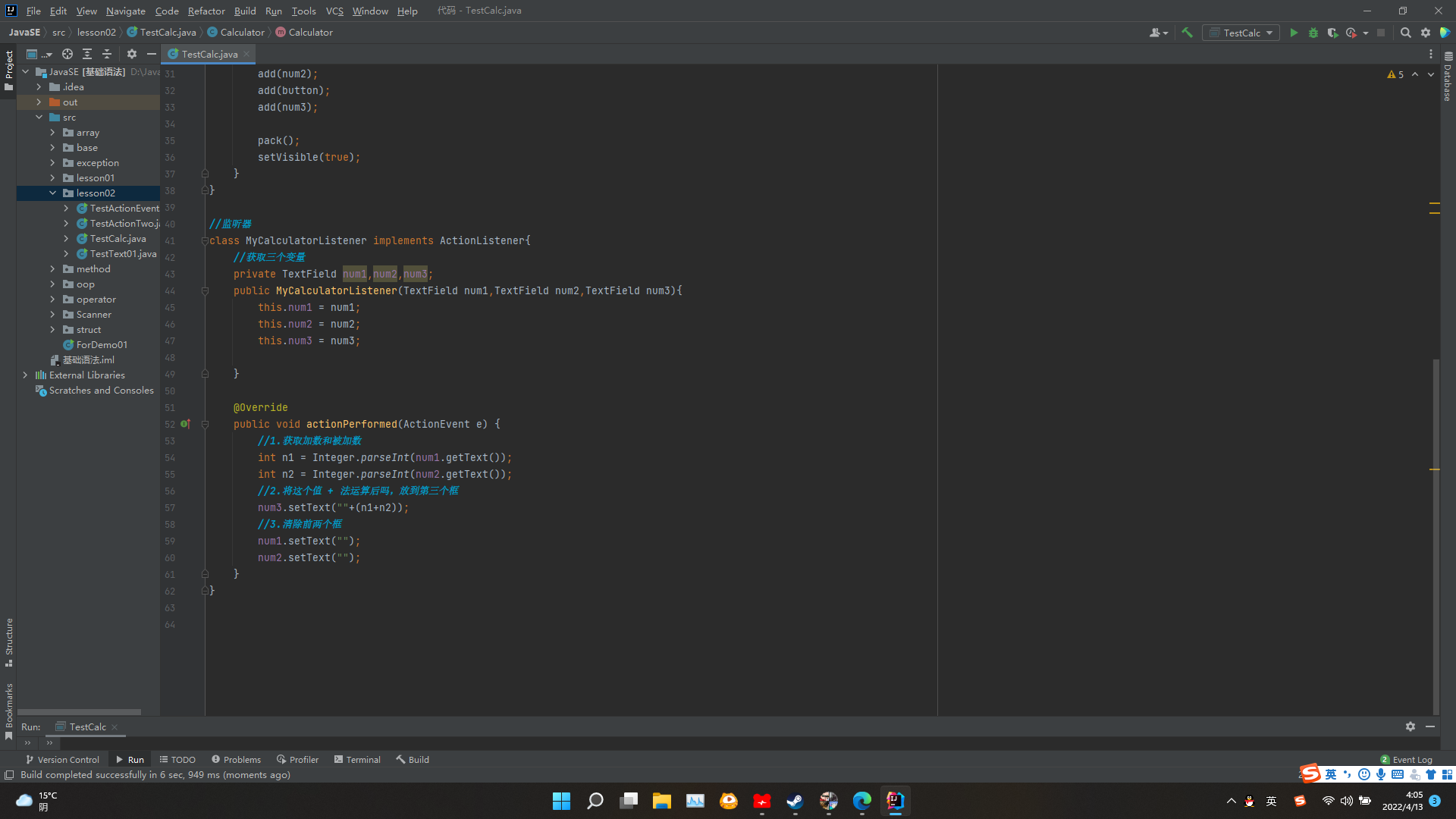Open the Database tool window
1456x819 pixels.
tap(1448, 77)
